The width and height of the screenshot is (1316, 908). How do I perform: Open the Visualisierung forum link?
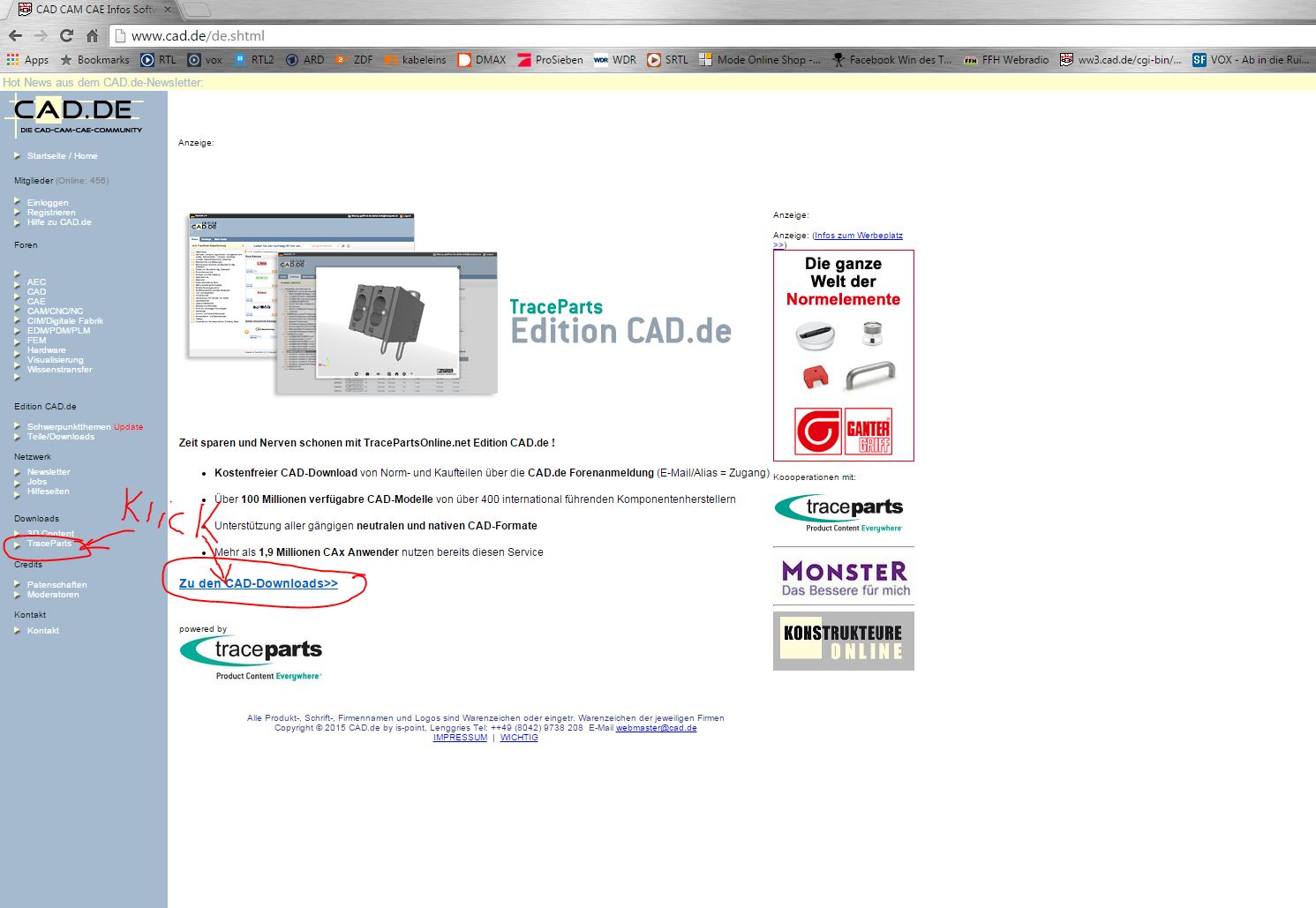pyautogui.click(x=55, y=360)
